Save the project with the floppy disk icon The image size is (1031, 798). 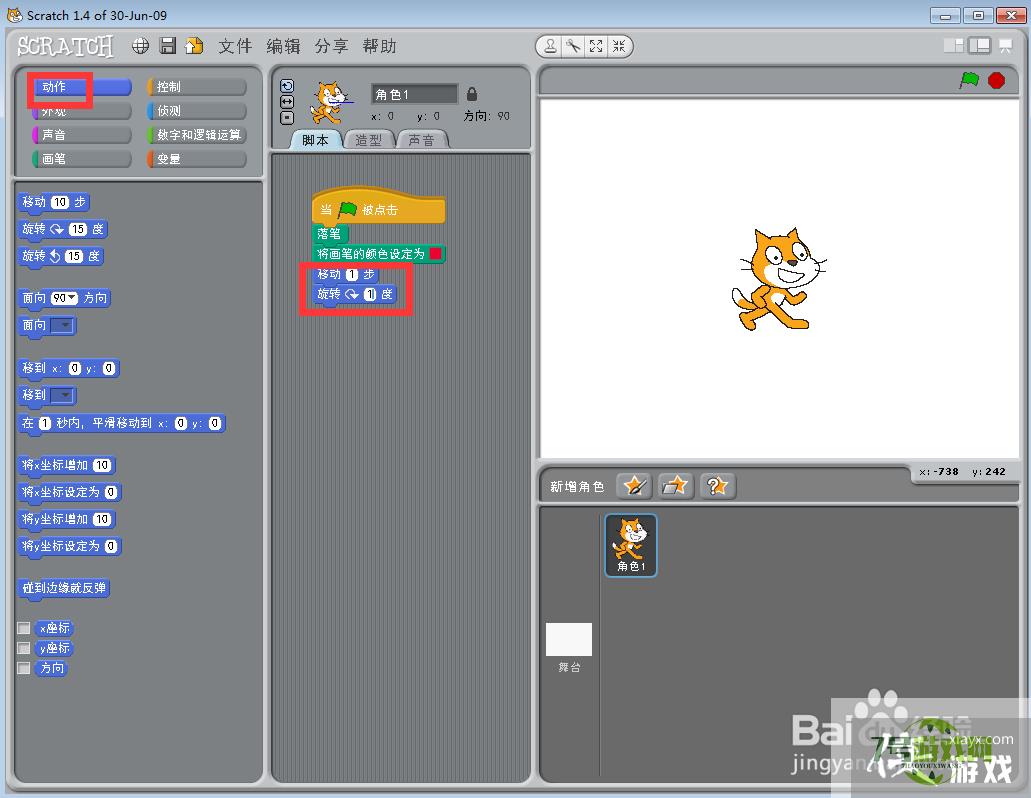tap(168, 46)
